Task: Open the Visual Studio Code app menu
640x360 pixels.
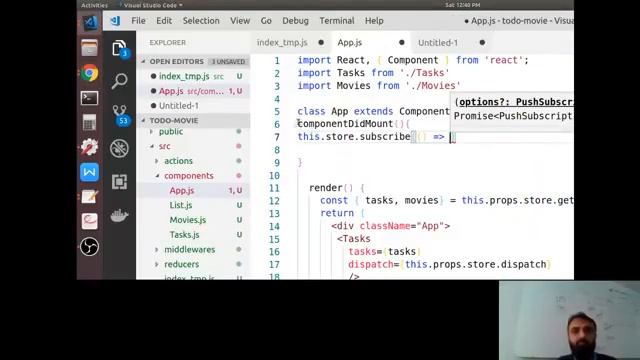Action: click(153, 5)
